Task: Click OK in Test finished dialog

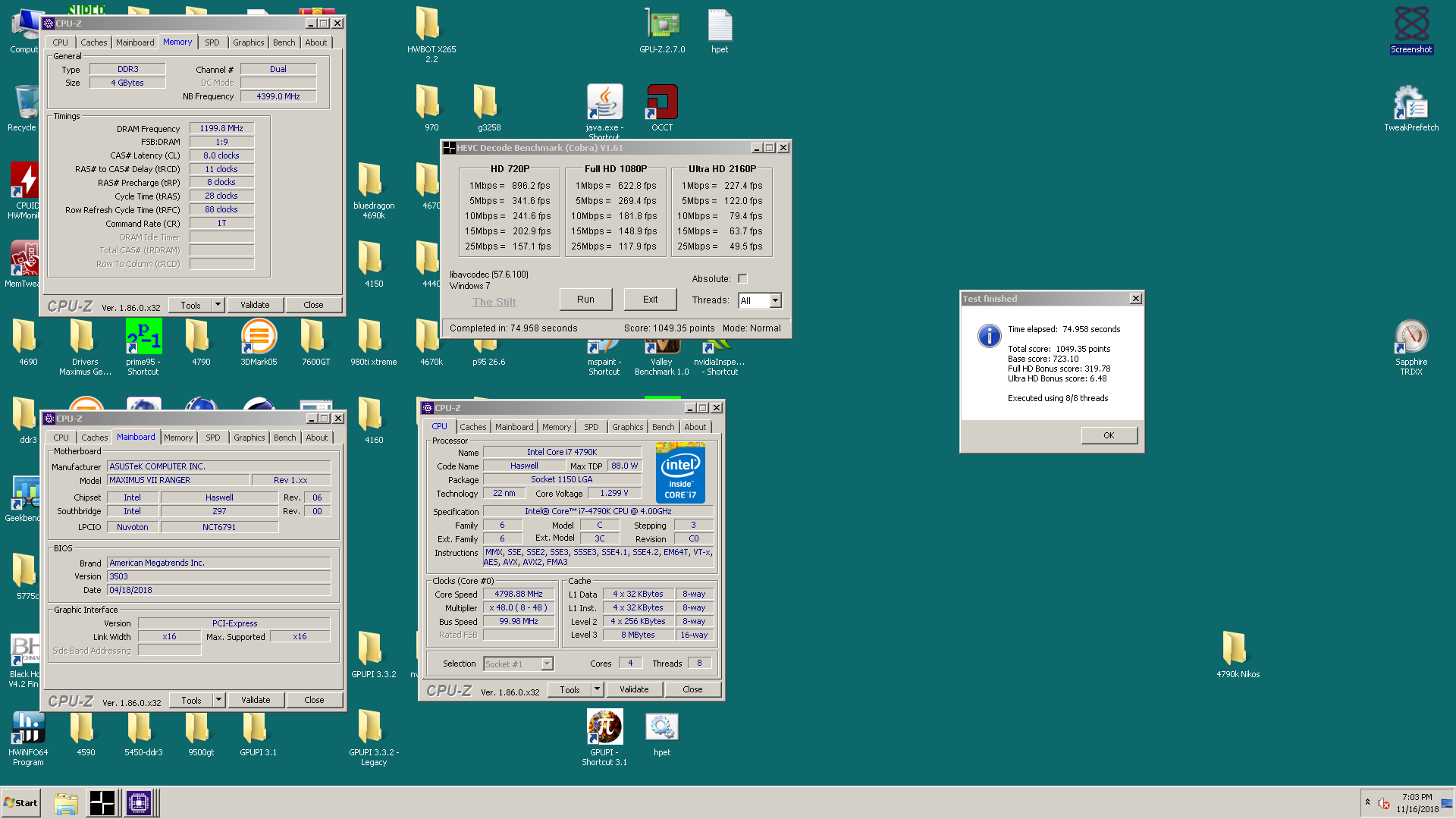Action: [1109, 435]
